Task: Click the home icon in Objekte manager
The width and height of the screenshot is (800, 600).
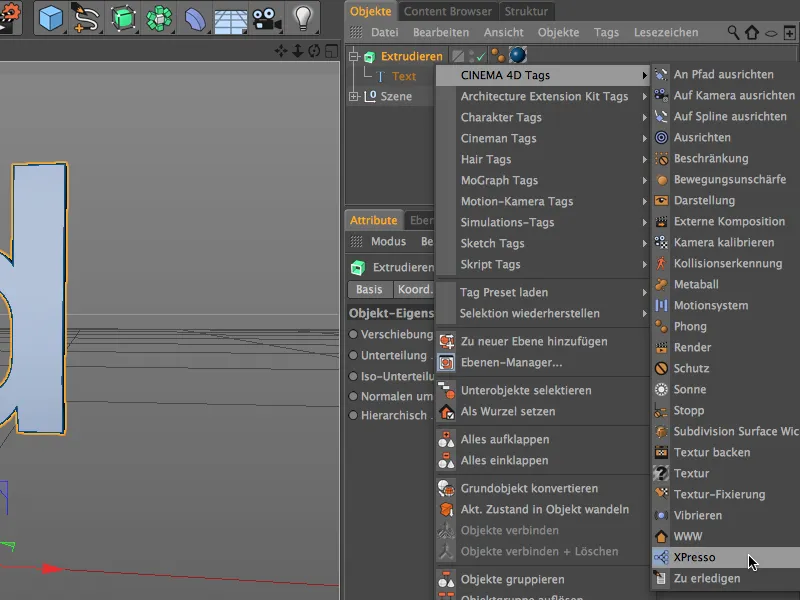Action: tap(752, 33)
